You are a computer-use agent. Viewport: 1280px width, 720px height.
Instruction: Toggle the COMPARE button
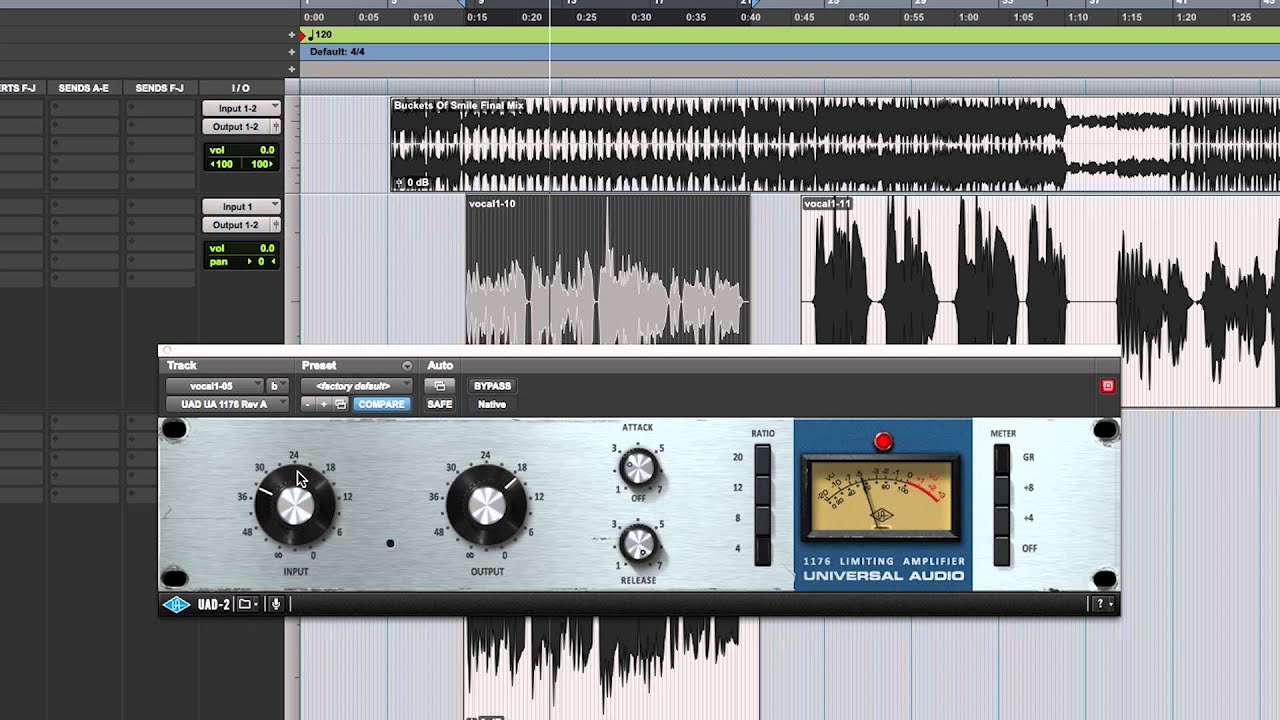pyautogui.click(x=381, y=404)
